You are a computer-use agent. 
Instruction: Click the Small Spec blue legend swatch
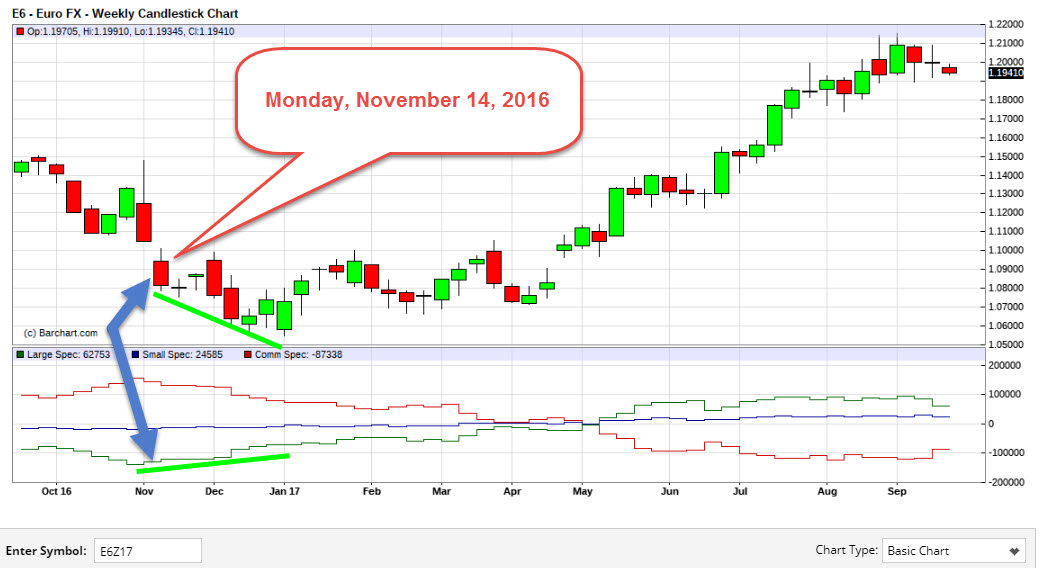pyautogui.click(x=136, y=355)
